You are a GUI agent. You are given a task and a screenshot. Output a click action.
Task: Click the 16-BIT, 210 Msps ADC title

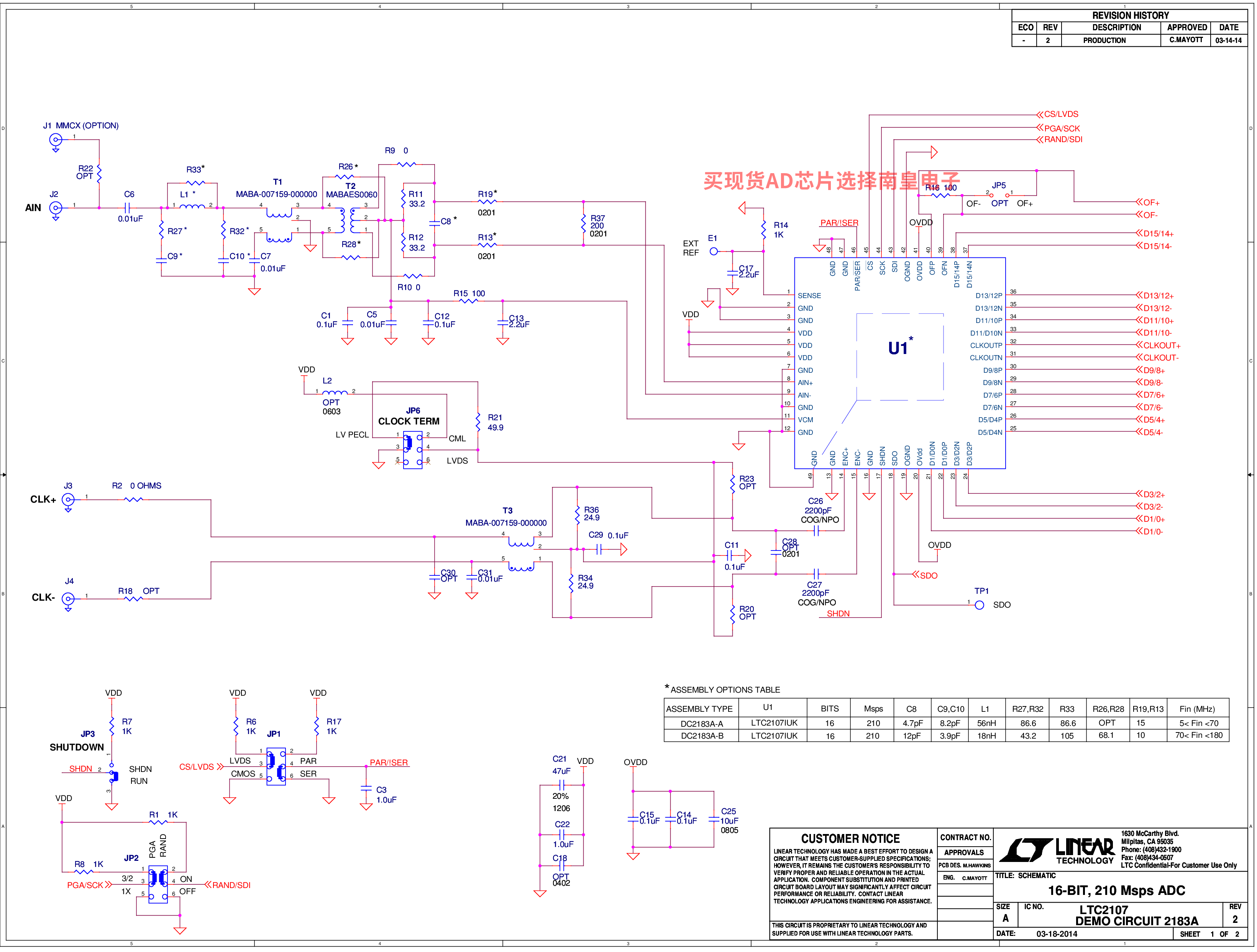(x=1117, y=891)
